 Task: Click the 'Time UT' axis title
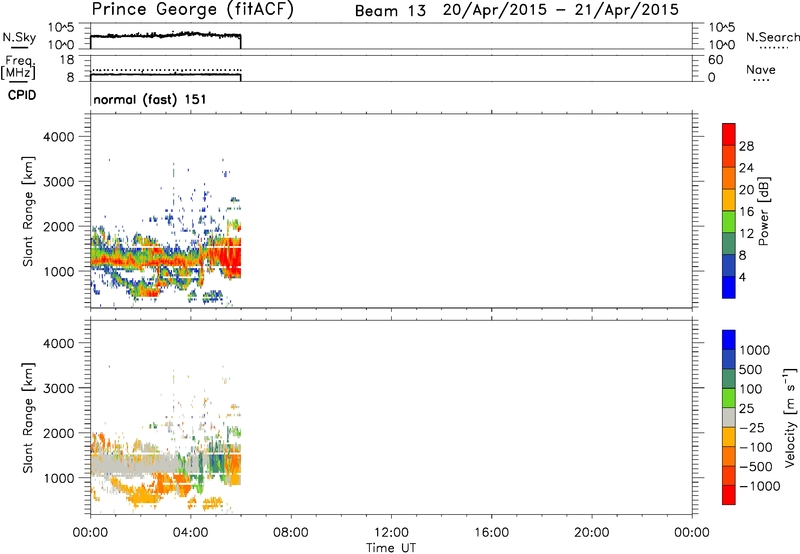point(391,548)
